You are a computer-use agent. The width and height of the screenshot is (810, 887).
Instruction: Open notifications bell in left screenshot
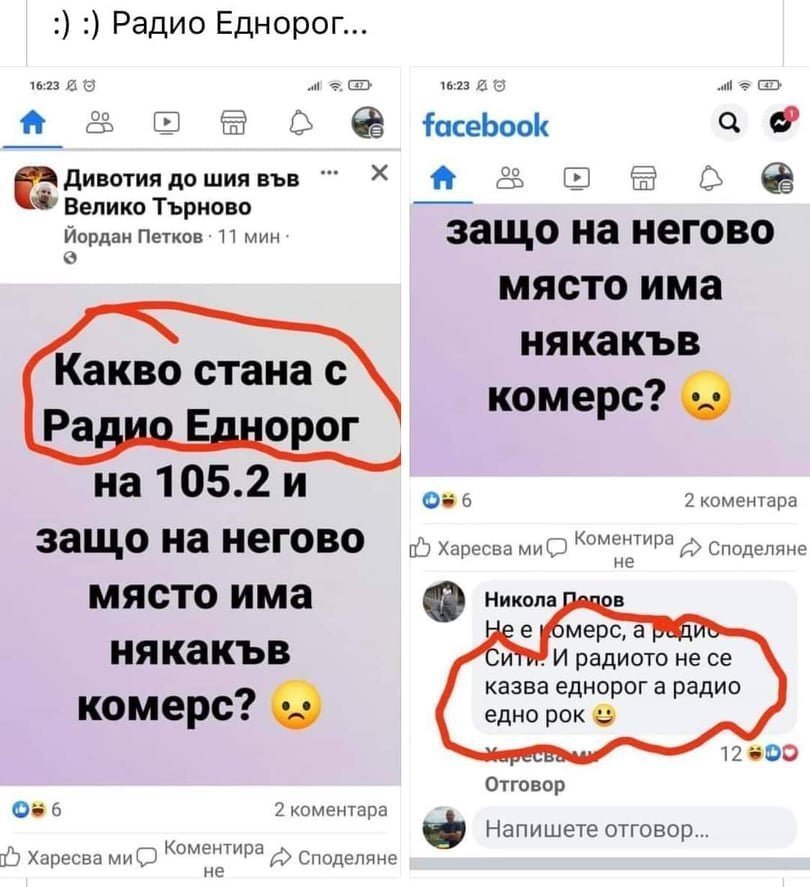point(300,122)
